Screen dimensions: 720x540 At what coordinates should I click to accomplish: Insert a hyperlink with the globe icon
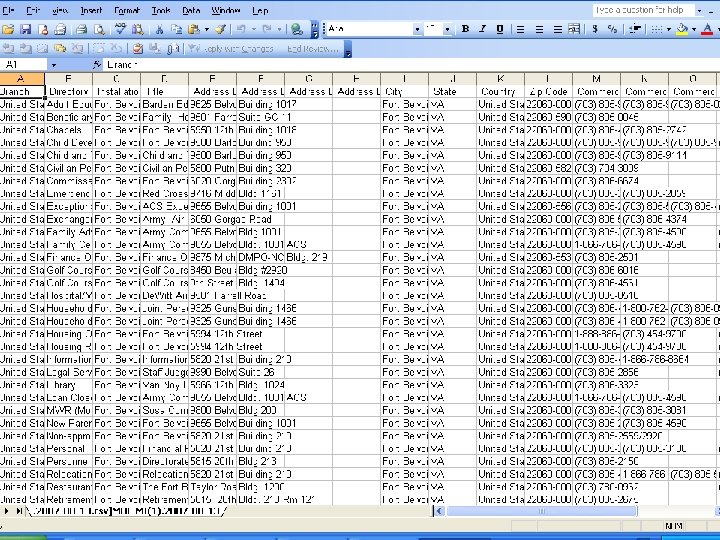297,30
